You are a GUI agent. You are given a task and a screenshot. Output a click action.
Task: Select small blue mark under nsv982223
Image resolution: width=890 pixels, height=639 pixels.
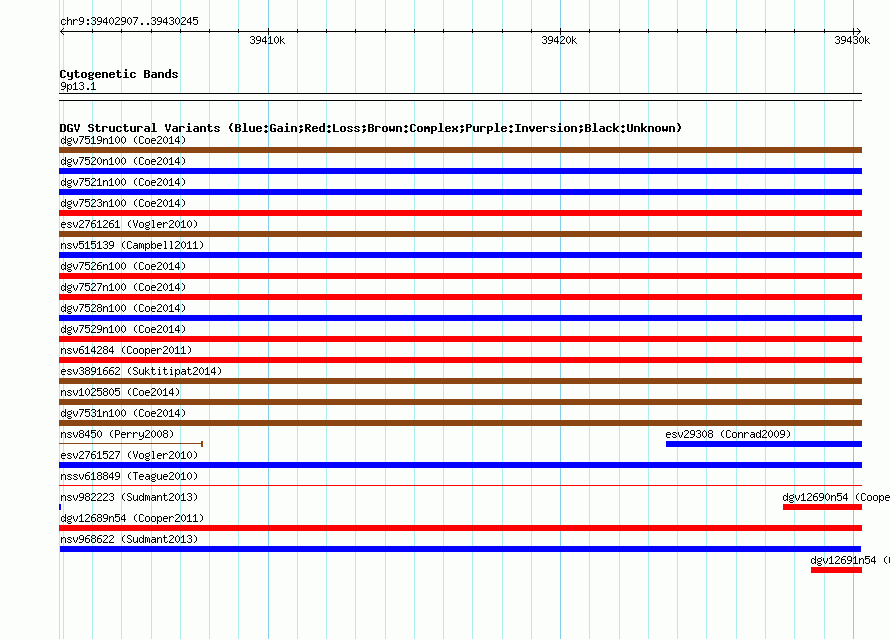60,507
